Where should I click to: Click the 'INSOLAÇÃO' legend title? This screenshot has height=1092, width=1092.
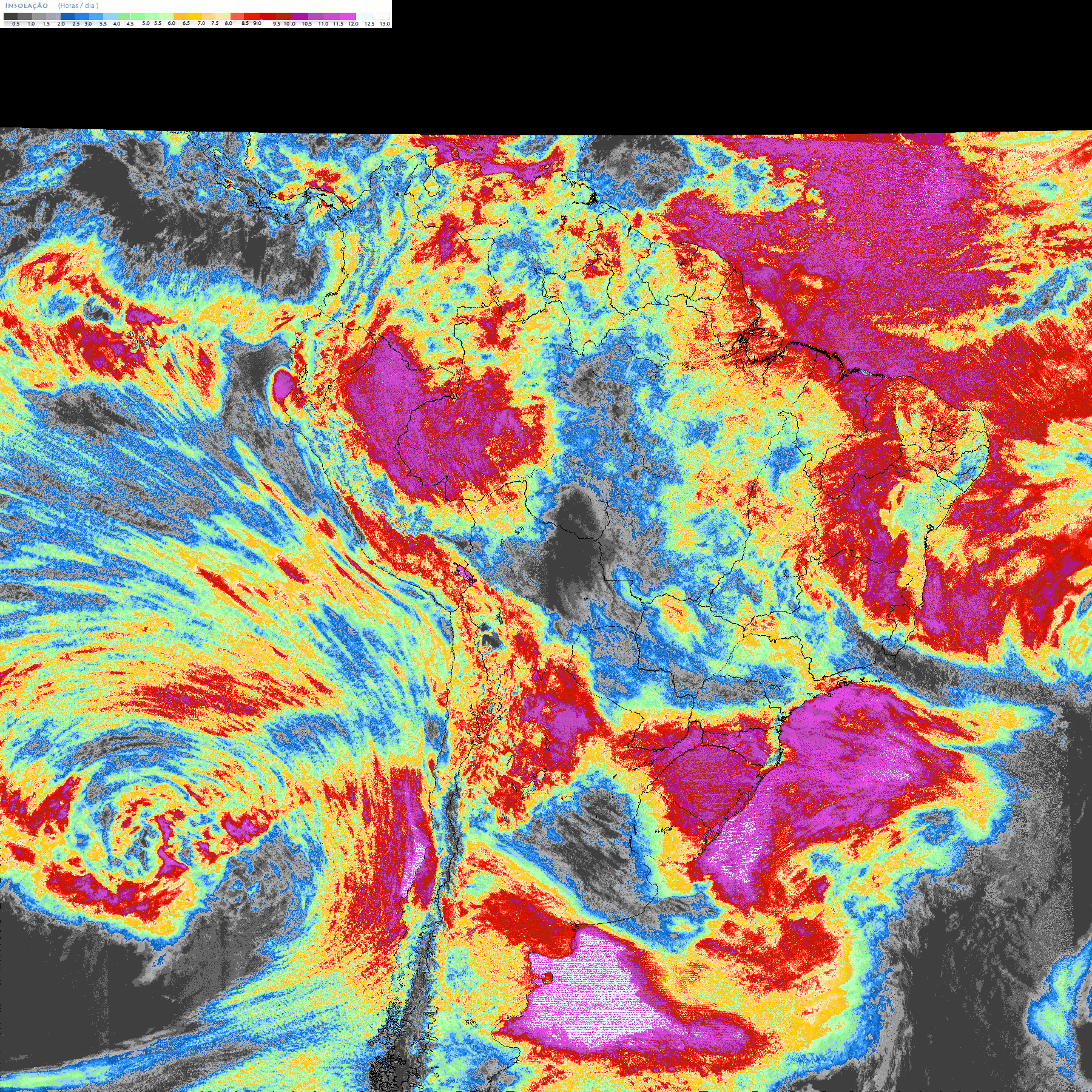(x=27, y=5)
